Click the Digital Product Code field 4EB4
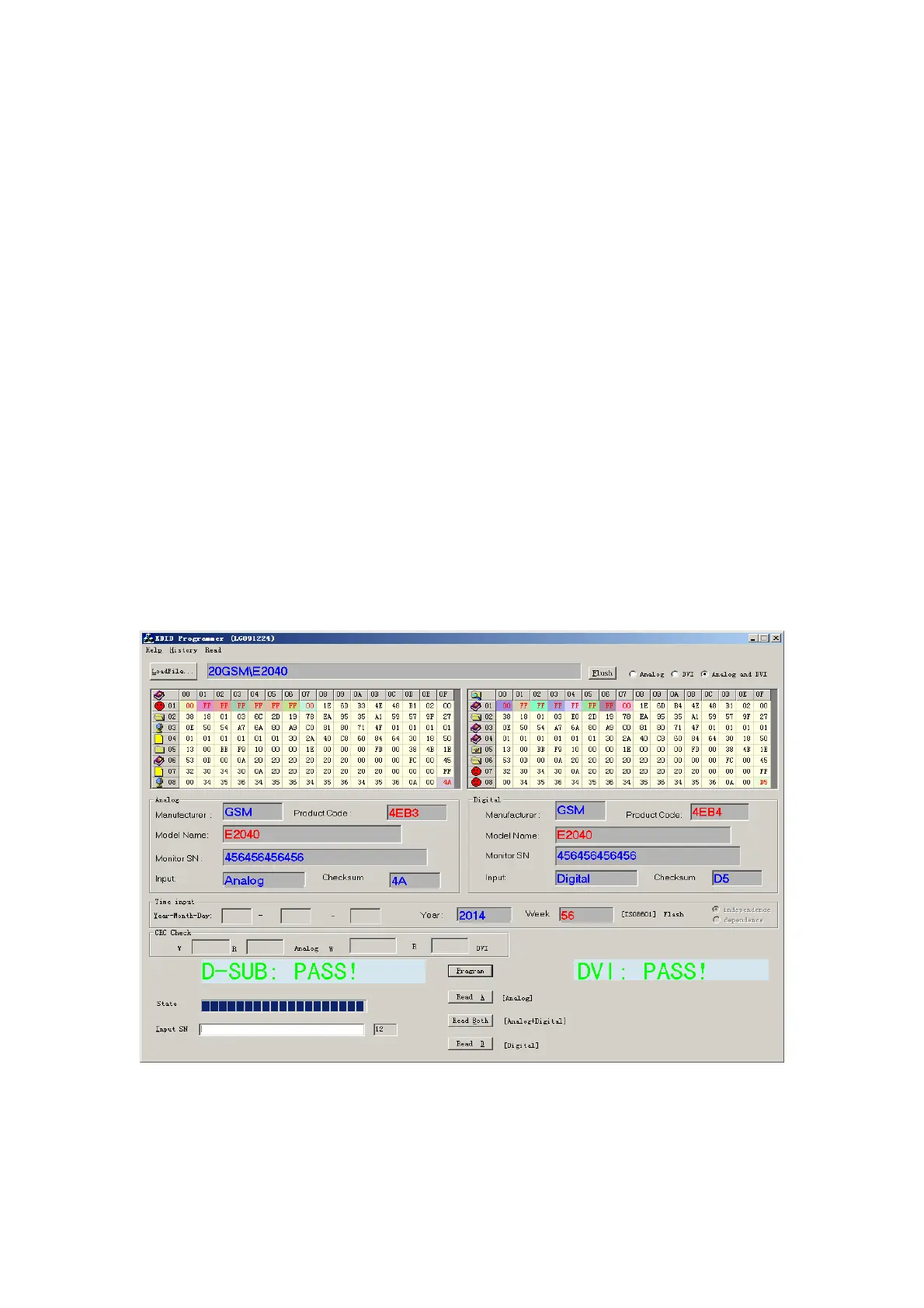The width and height of the screenshot is (924, 1308). tap(720, 812)
